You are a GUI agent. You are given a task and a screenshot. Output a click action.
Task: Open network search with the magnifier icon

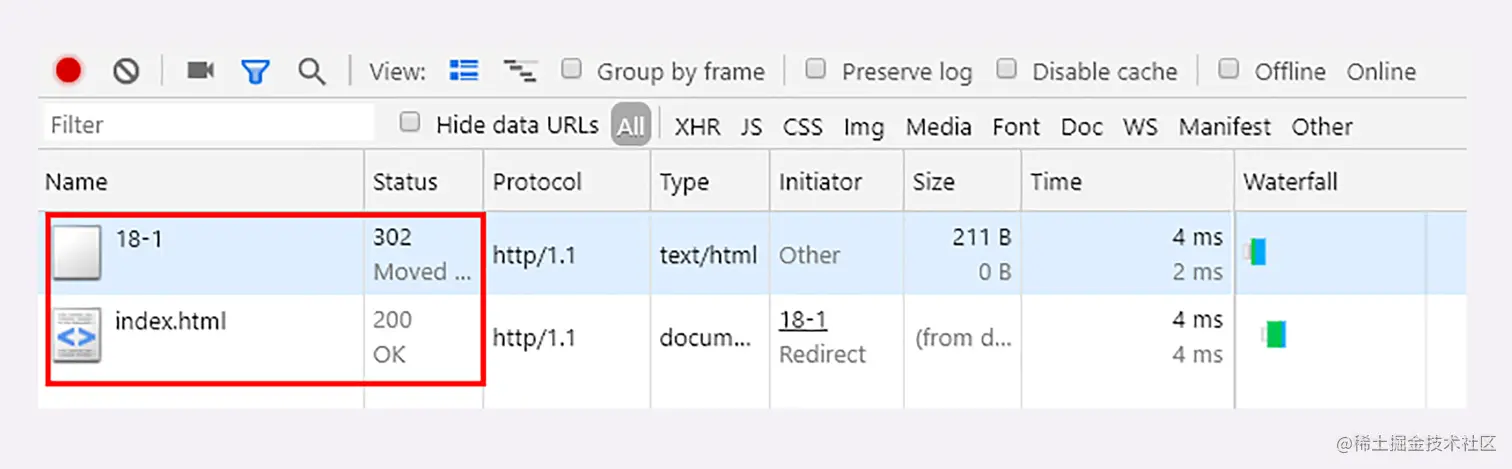click(312, 71)
